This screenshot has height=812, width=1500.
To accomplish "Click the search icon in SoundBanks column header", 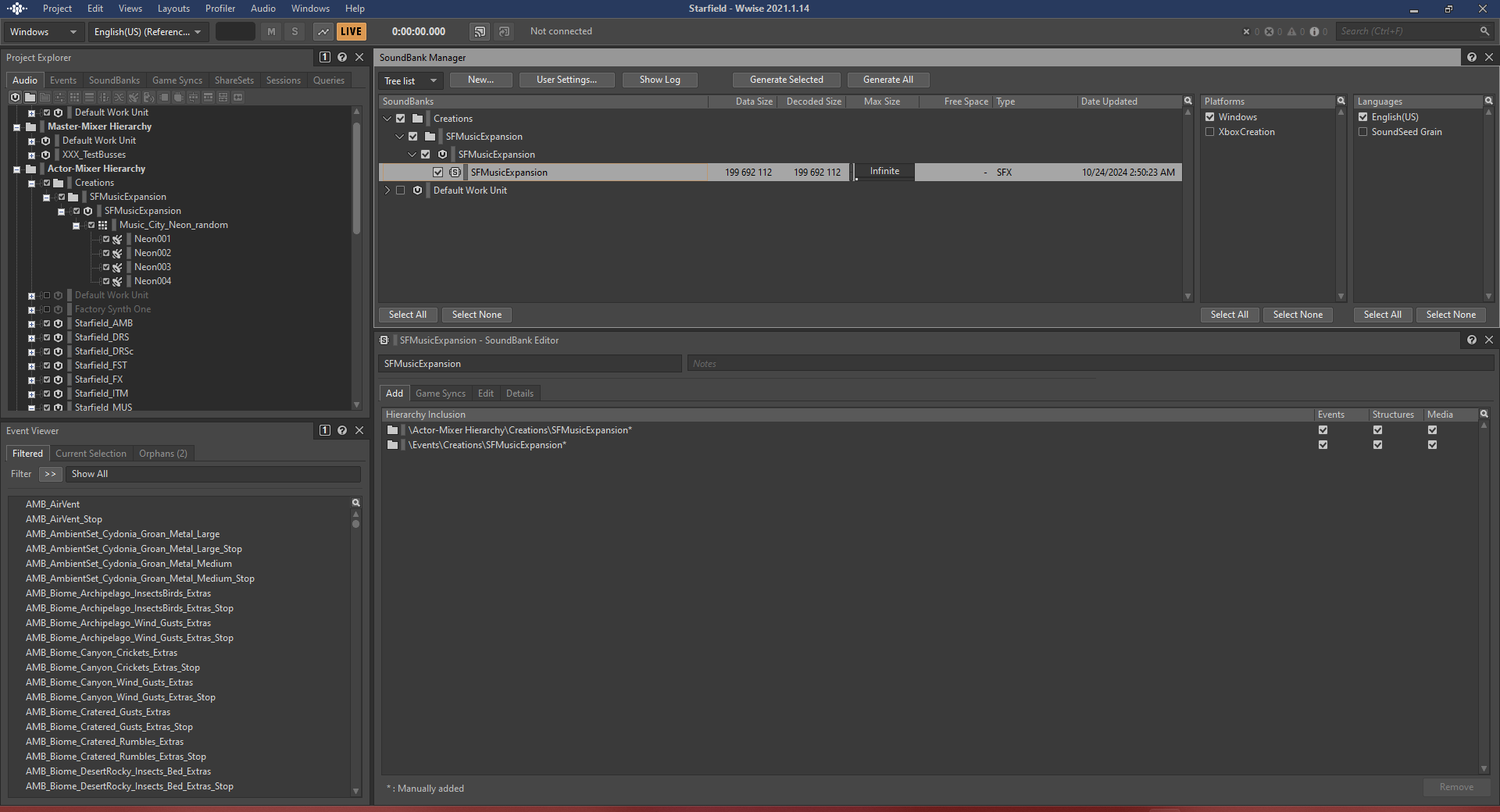I will coord(1188,101).
